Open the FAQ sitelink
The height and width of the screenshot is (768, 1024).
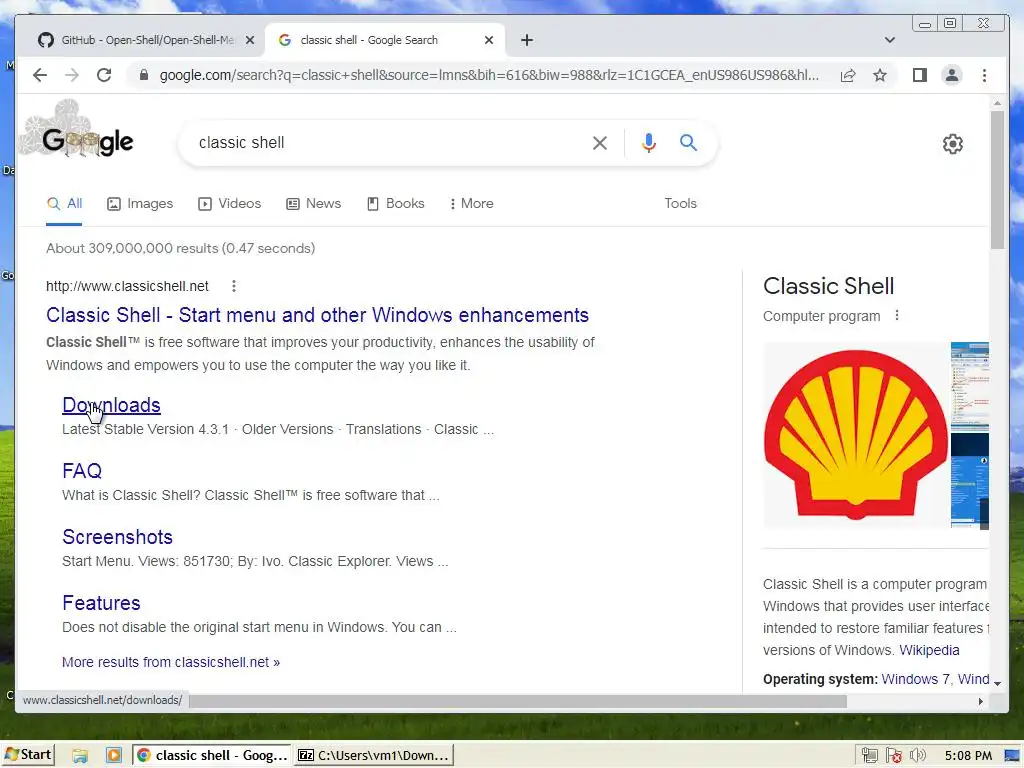pos(82,471)
